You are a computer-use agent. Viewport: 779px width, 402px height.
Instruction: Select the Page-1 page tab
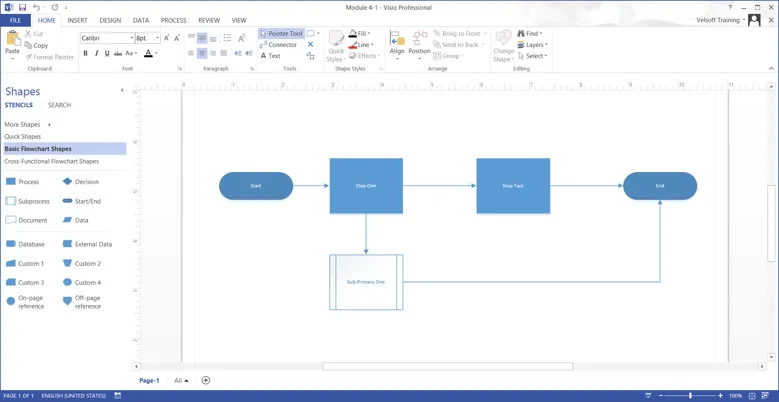149,381
